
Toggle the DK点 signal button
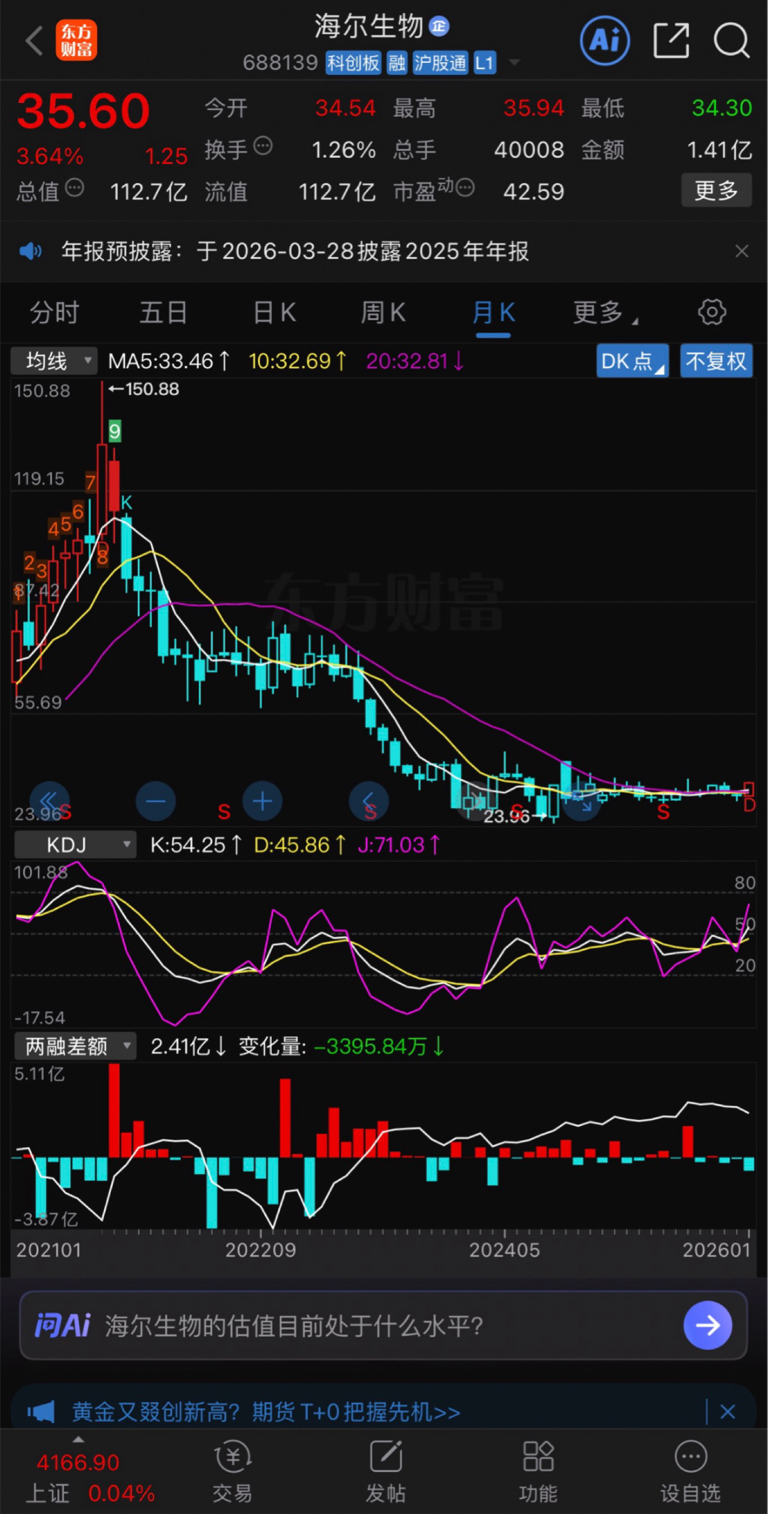click(x=633, y=361)
